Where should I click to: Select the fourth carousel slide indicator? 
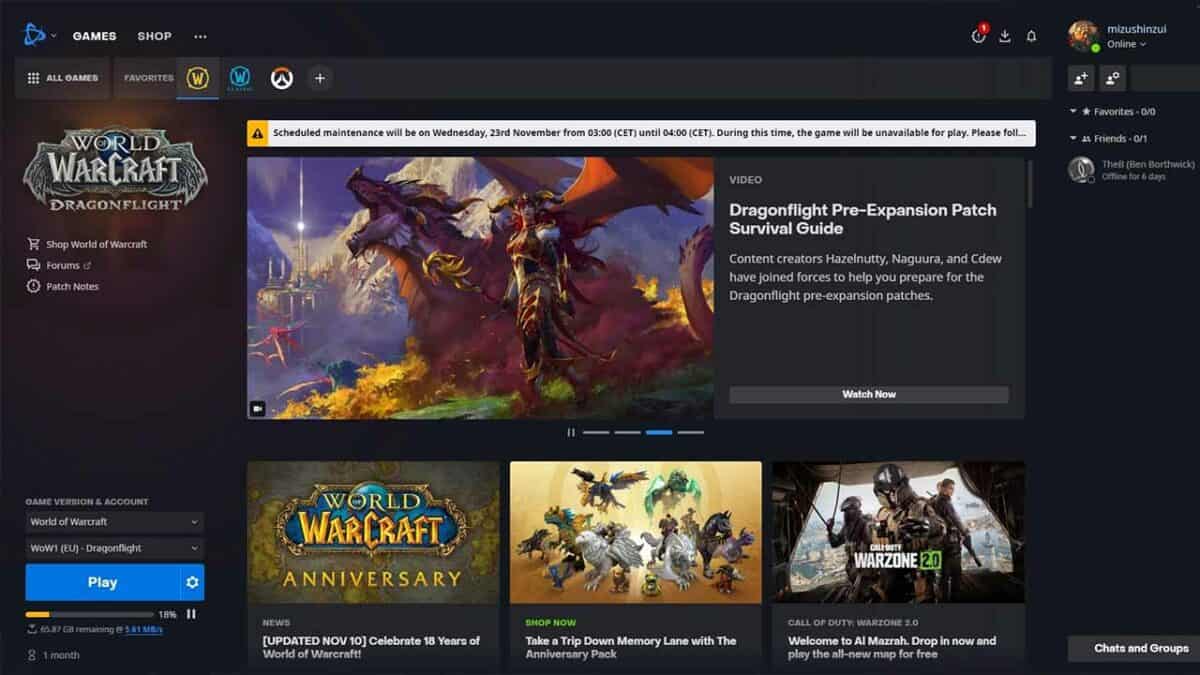tap(690, 432)
